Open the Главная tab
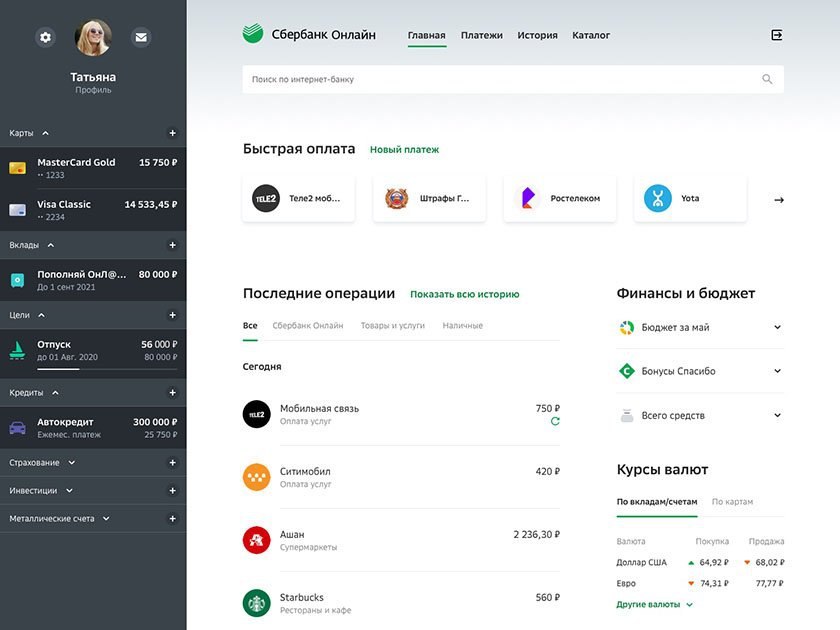This screenshot has width=840, height=630. (x=426, y=35)
